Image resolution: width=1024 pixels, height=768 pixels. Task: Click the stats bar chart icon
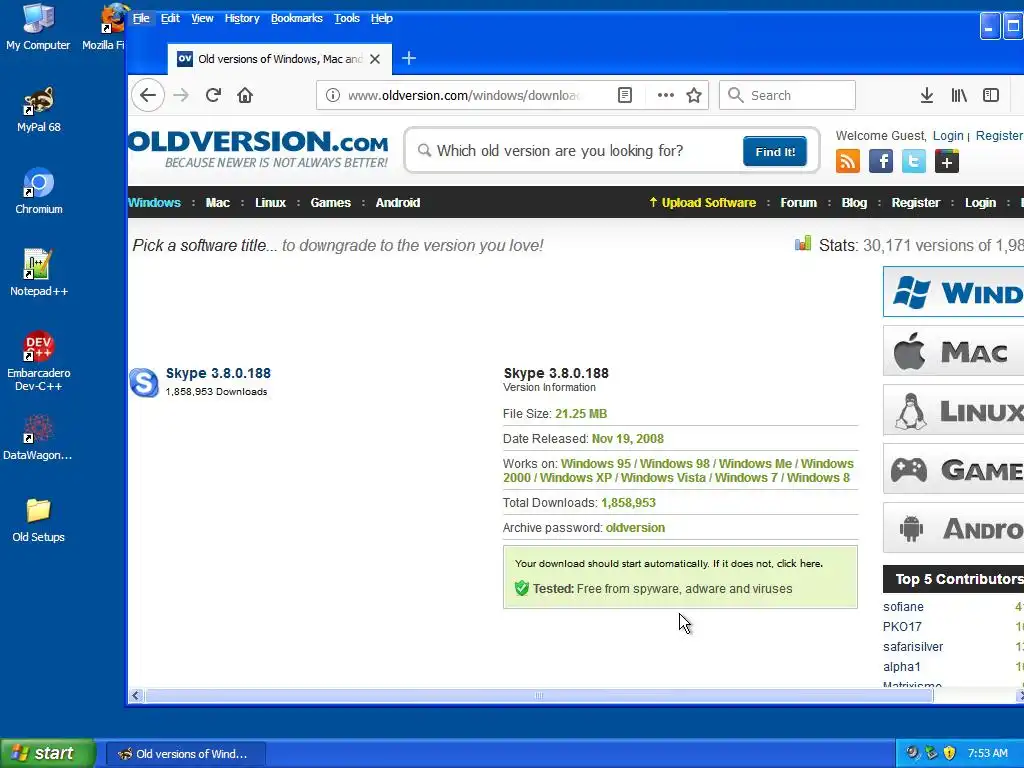pos(803,244)
